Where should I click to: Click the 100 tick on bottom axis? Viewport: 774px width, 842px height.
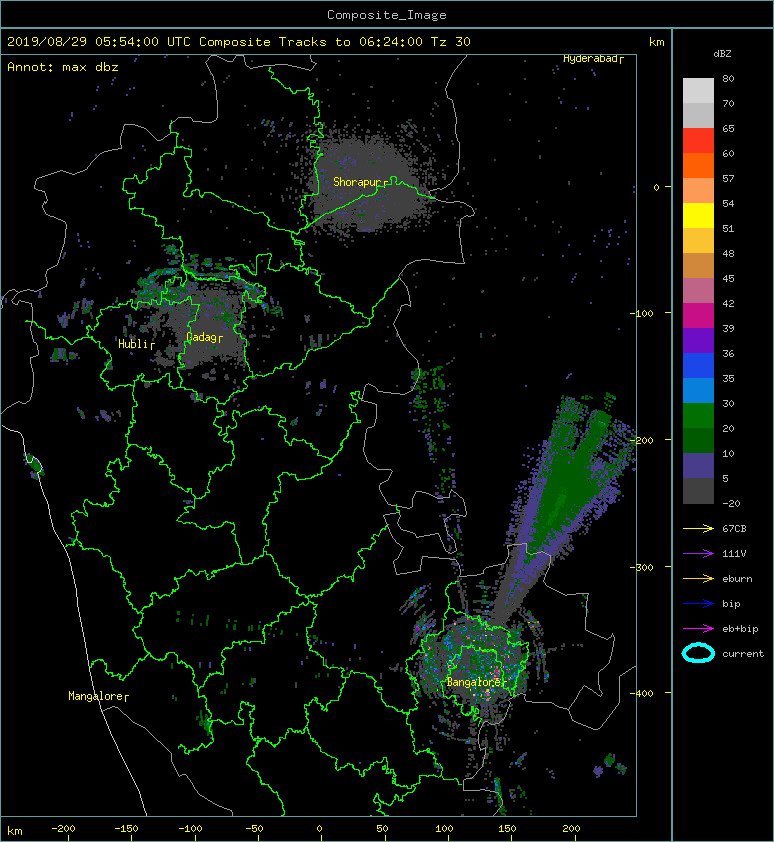click(444, 829)
